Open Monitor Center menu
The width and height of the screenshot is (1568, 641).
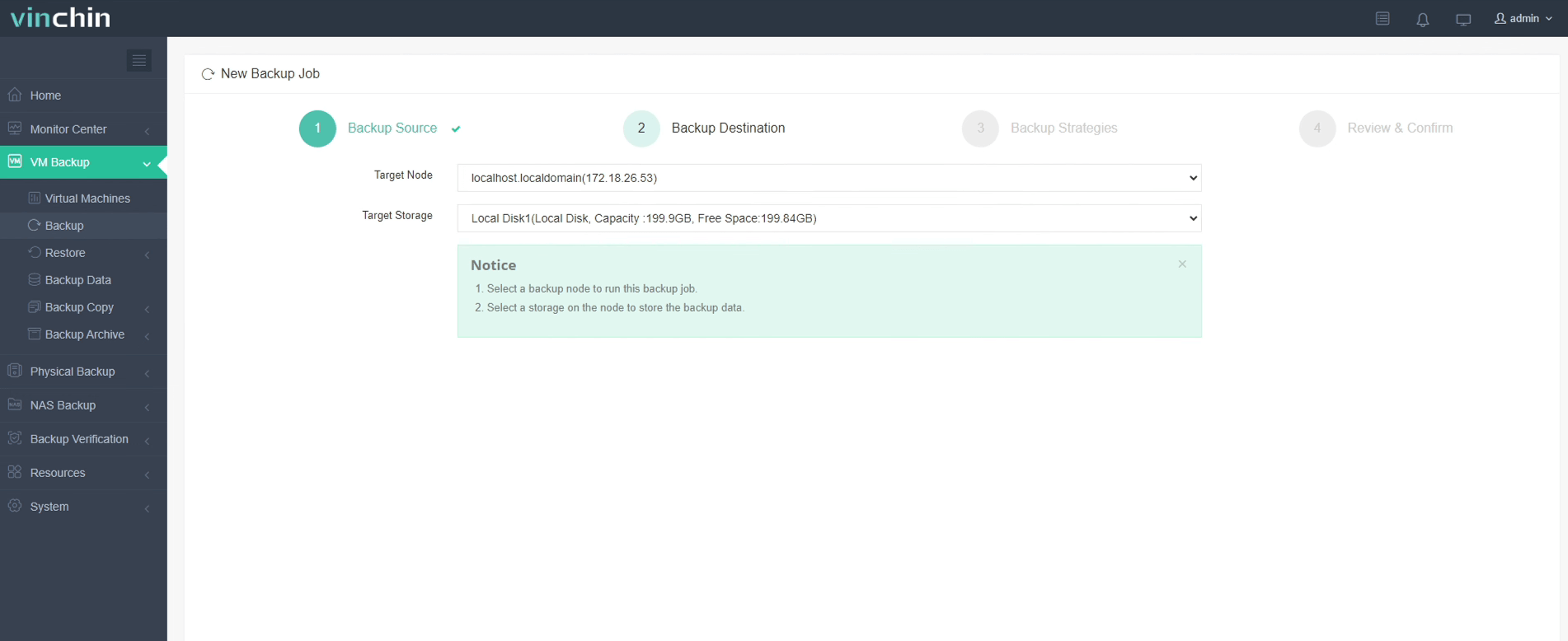pyautogui.click(x=83, y=129)
